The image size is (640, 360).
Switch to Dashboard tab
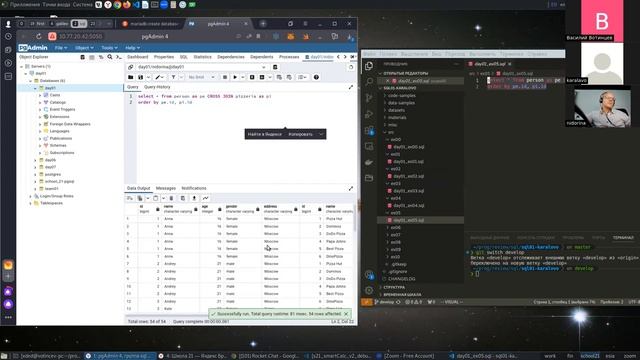138,57
